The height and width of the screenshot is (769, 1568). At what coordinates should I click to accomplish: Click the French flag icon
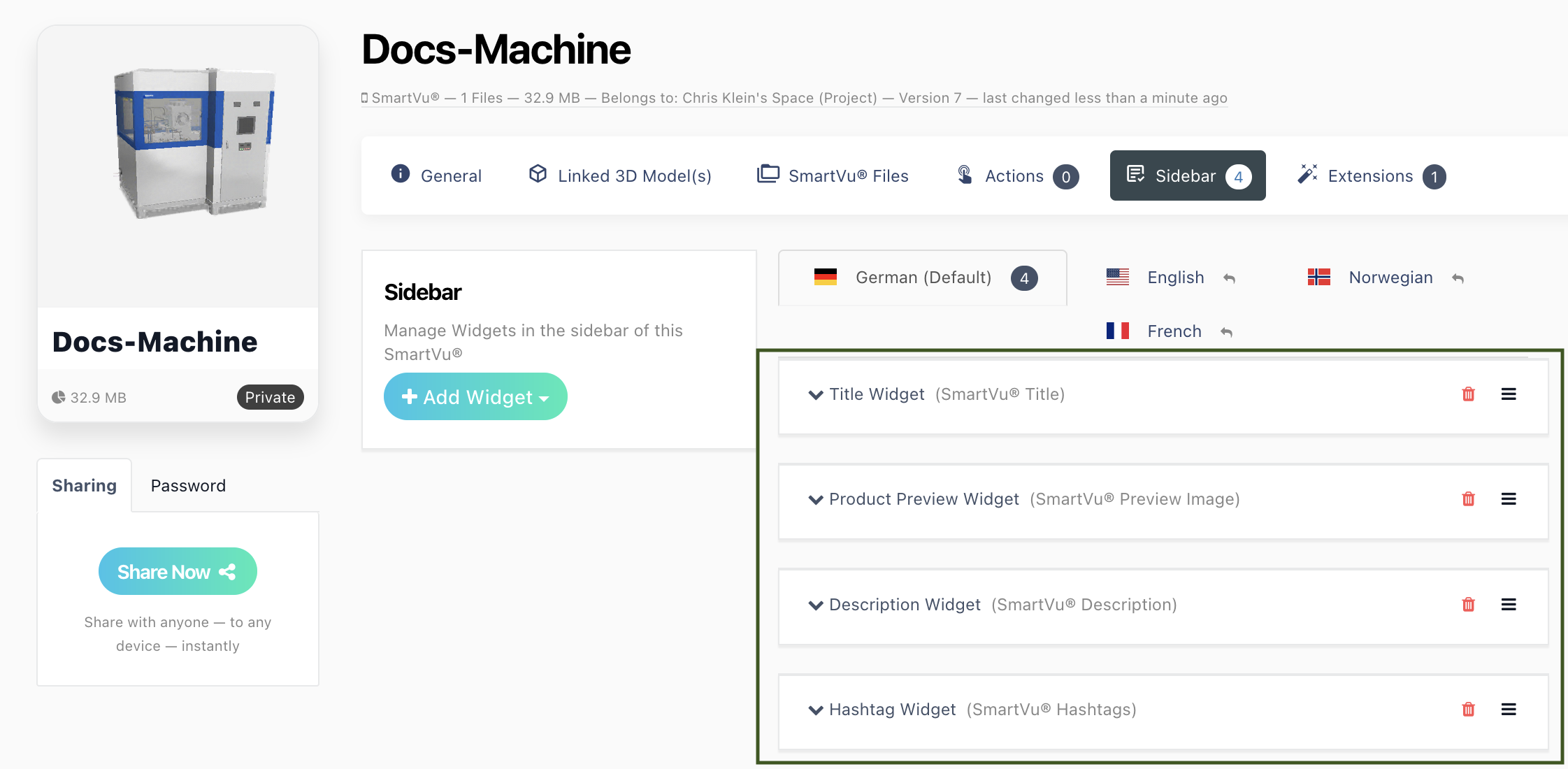point(1118,331)
